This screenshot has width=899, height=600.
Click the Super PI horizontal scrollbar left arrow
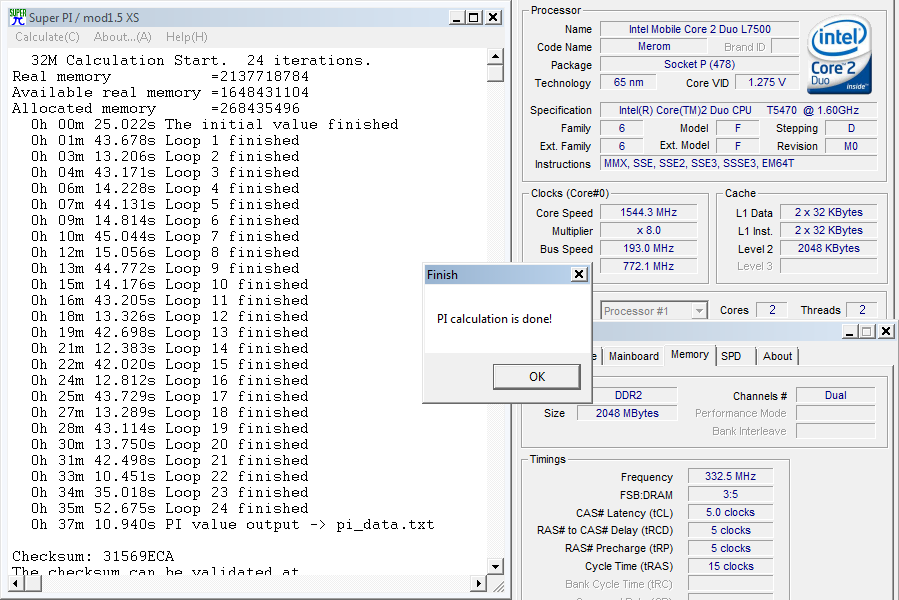[15, 584]
